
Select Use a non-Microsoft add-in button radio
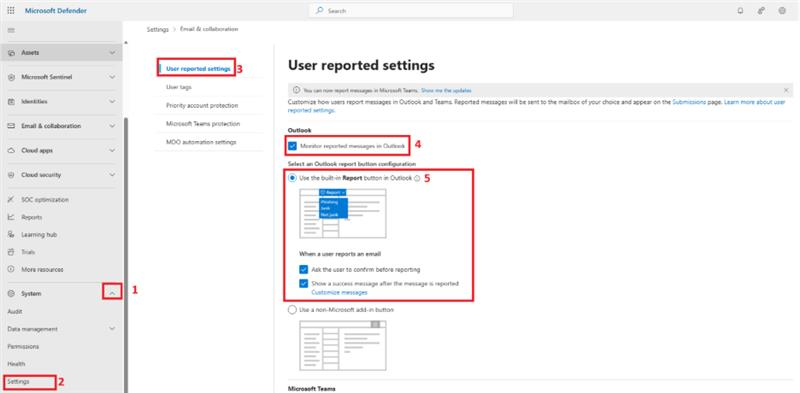coord(292,310)
